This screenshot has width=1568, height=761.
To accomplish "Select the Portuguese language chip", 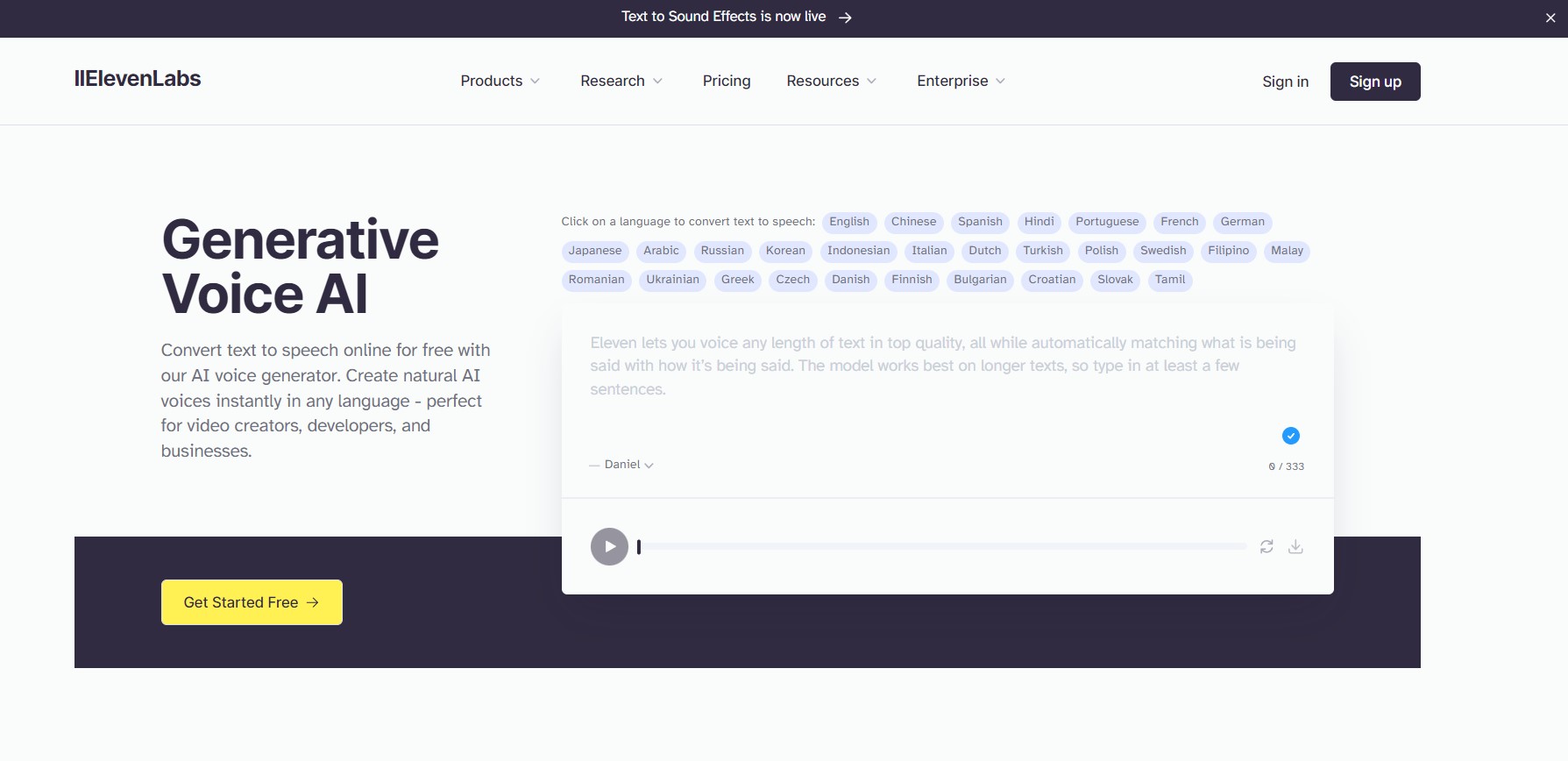I will pos(1107,222).
